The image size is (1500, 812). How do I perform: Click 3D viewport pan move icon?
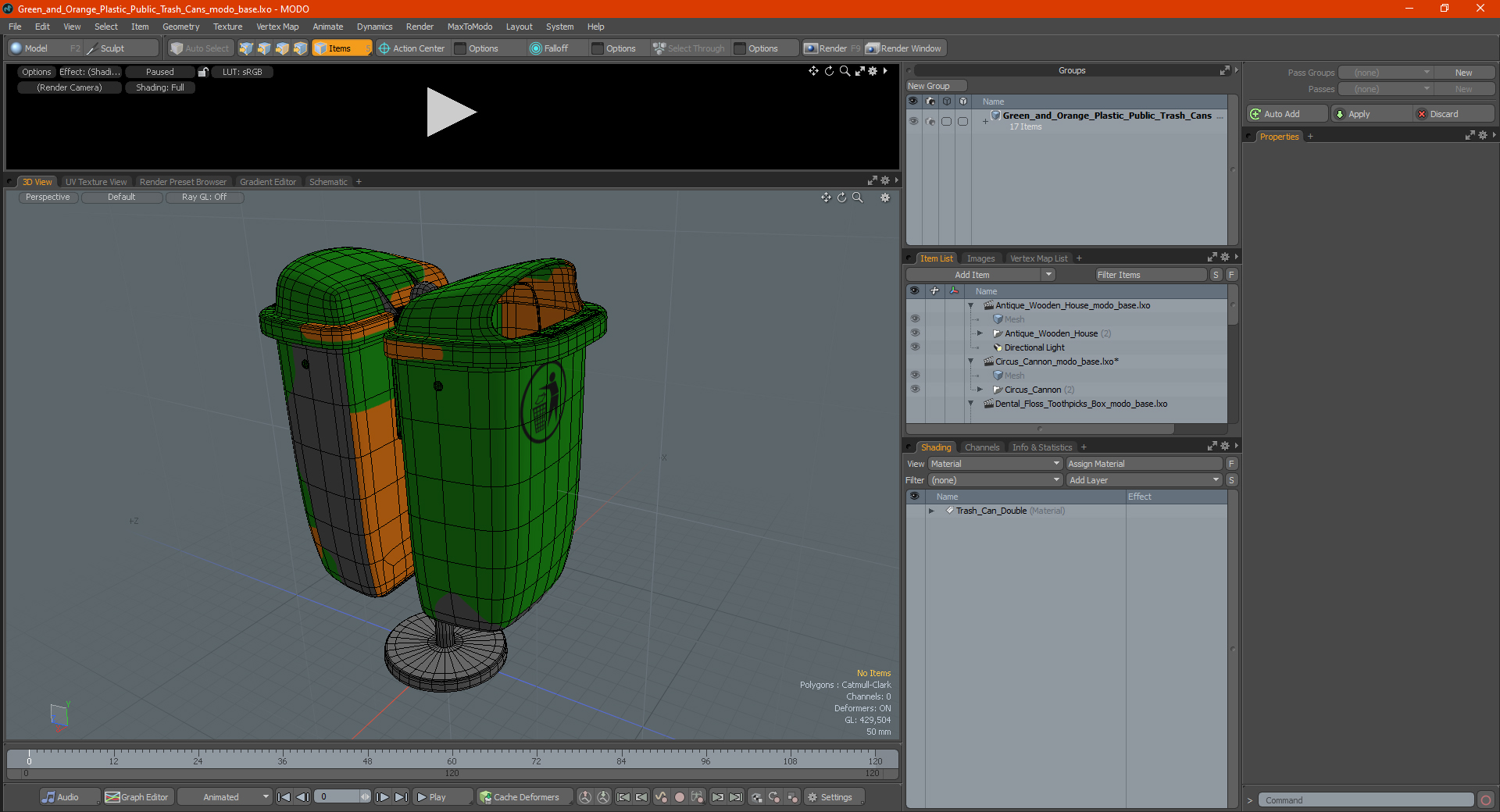click(826, 198)
